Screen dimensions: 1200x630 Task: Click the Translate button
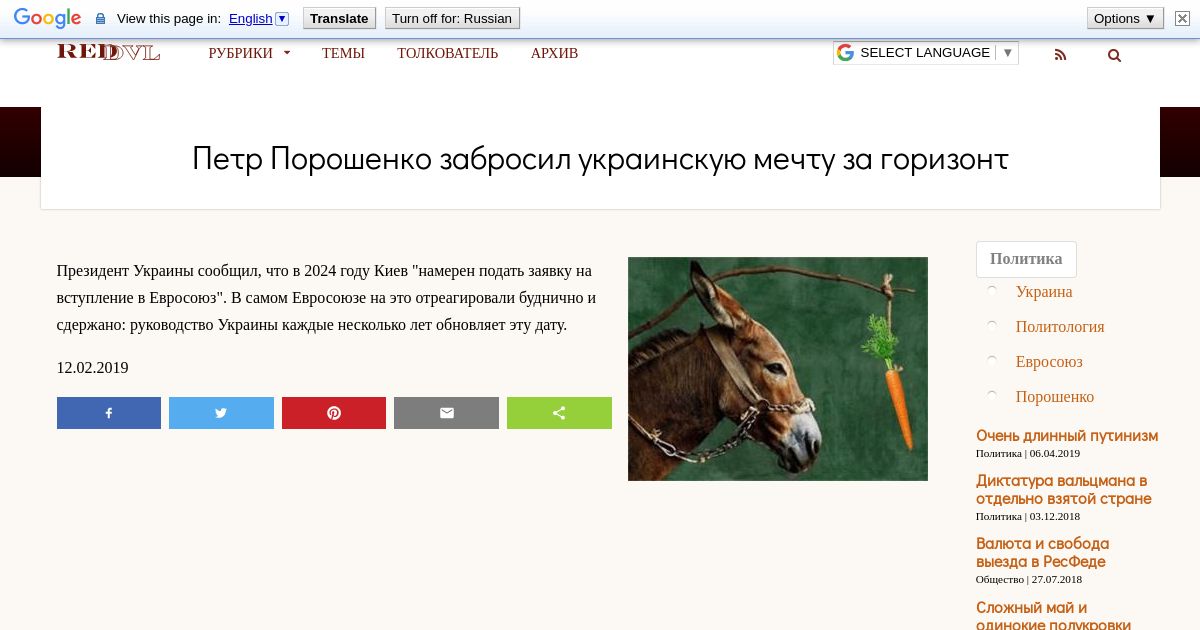click(x=339, y=18)
